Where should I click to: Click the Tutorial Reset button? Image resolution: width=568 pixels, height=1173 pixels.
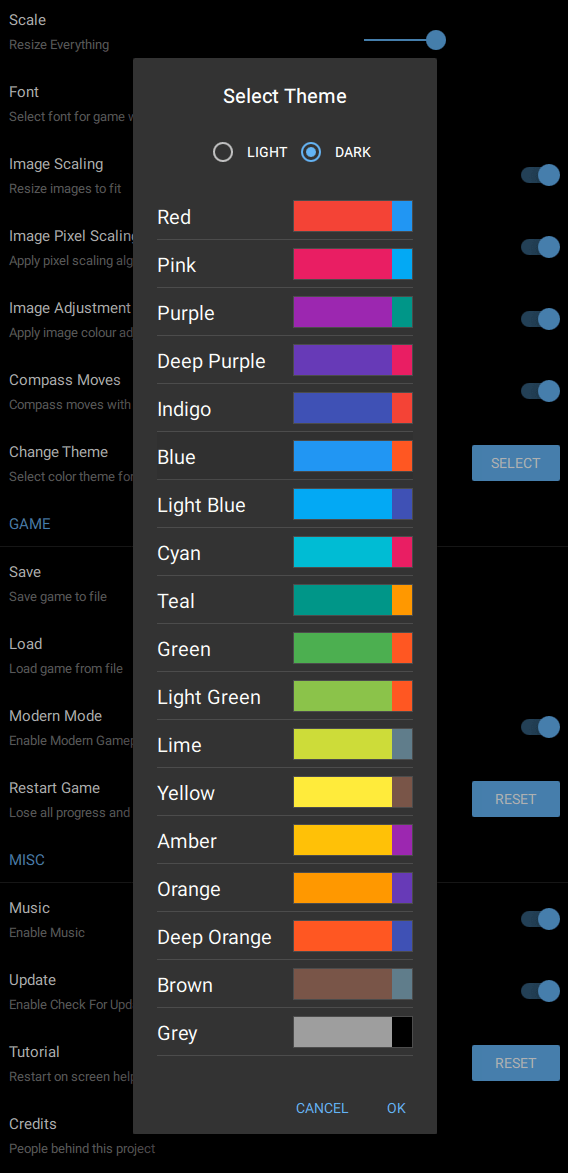[516, 1063]
